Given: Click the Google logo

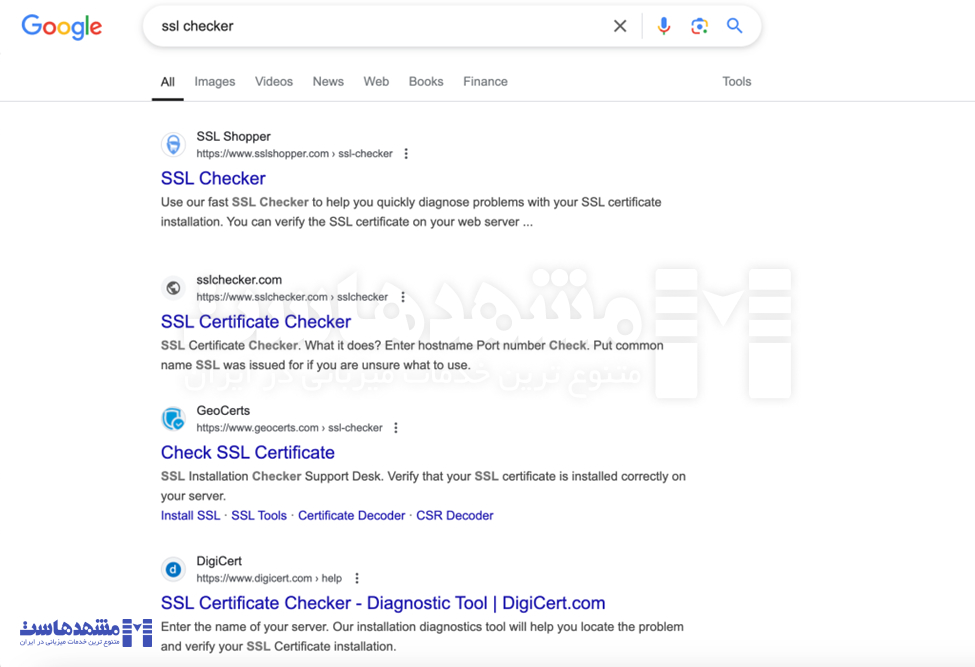Looking at the screenshot, I should (x=62, y=27).
